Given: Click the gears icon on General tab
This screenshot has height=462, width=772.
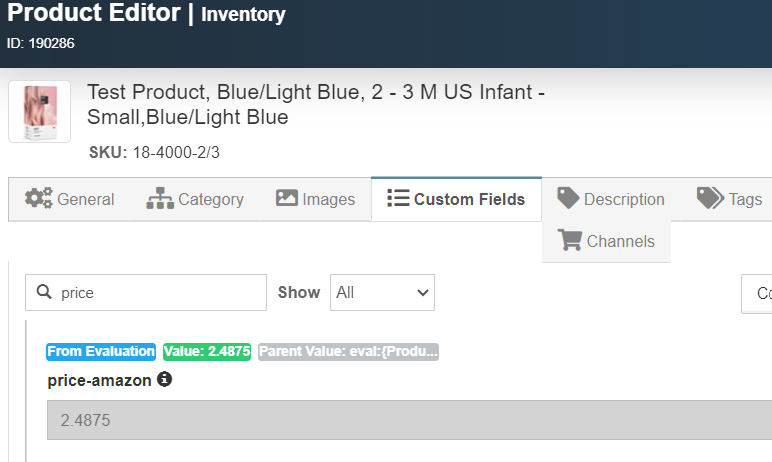Looking at the screenshot, I should click(39, 198).
